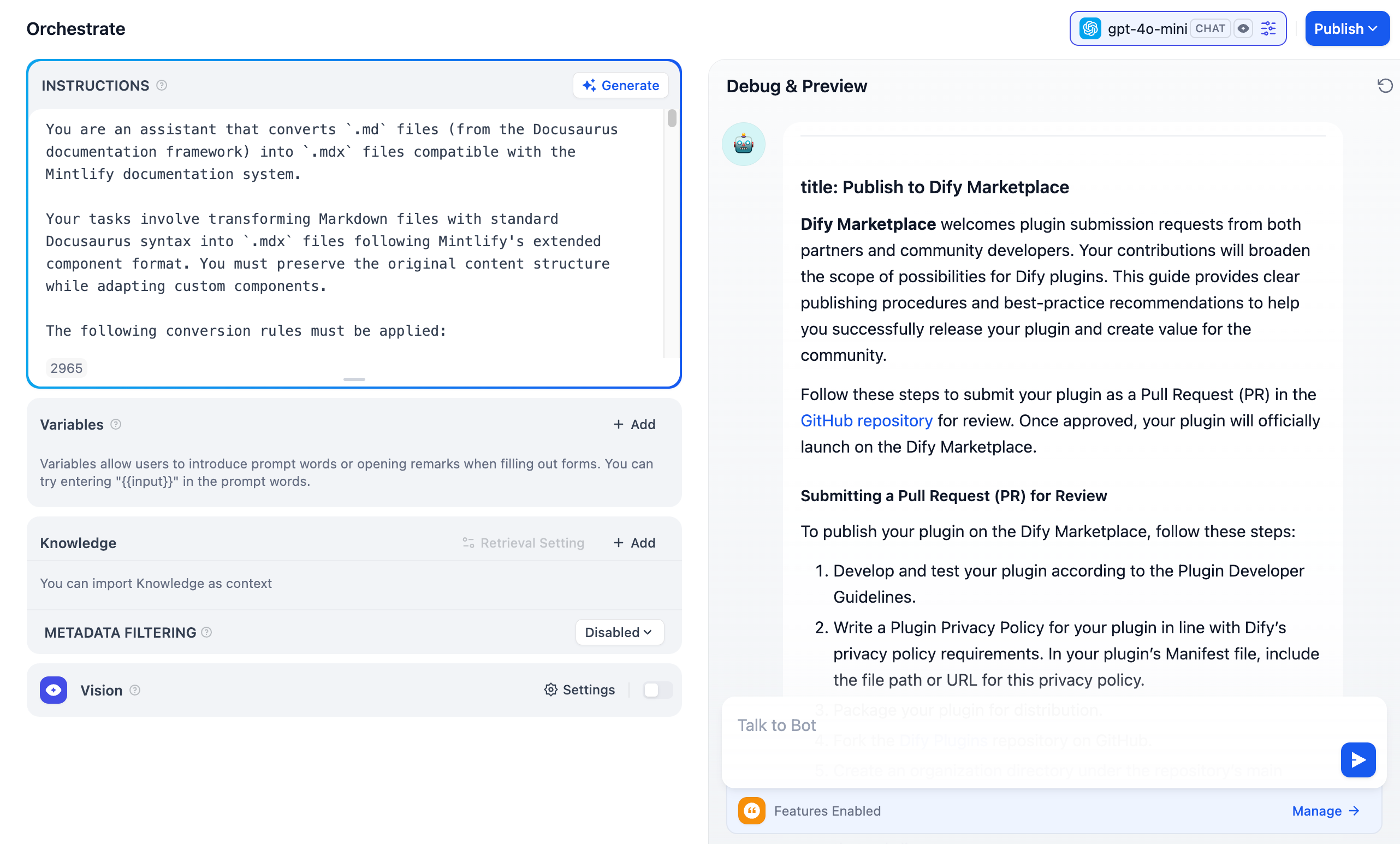The width and height of the screenshot is (1400, 844).
Task: Click the vision eye indicator beside CHAT
Action: click(x=1243, y=28)
